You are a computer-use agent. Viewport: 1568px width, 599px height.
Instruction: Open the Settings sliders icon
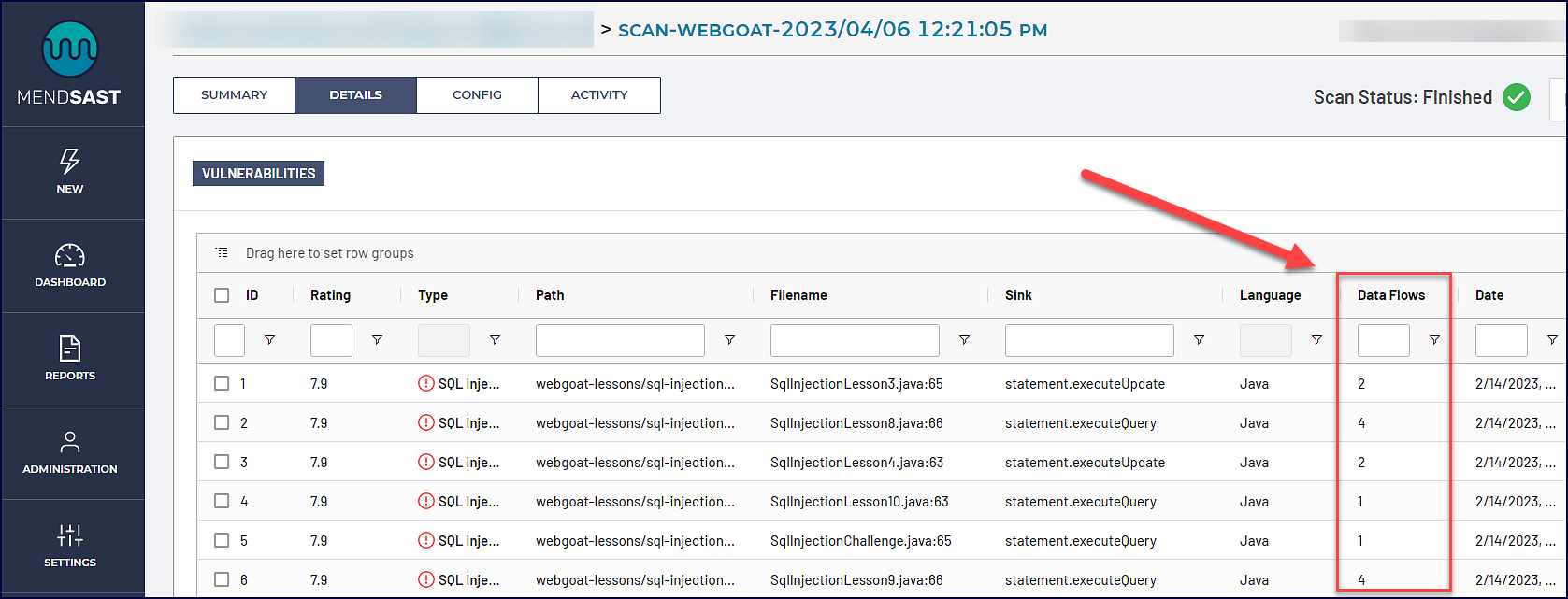(70, 535)
